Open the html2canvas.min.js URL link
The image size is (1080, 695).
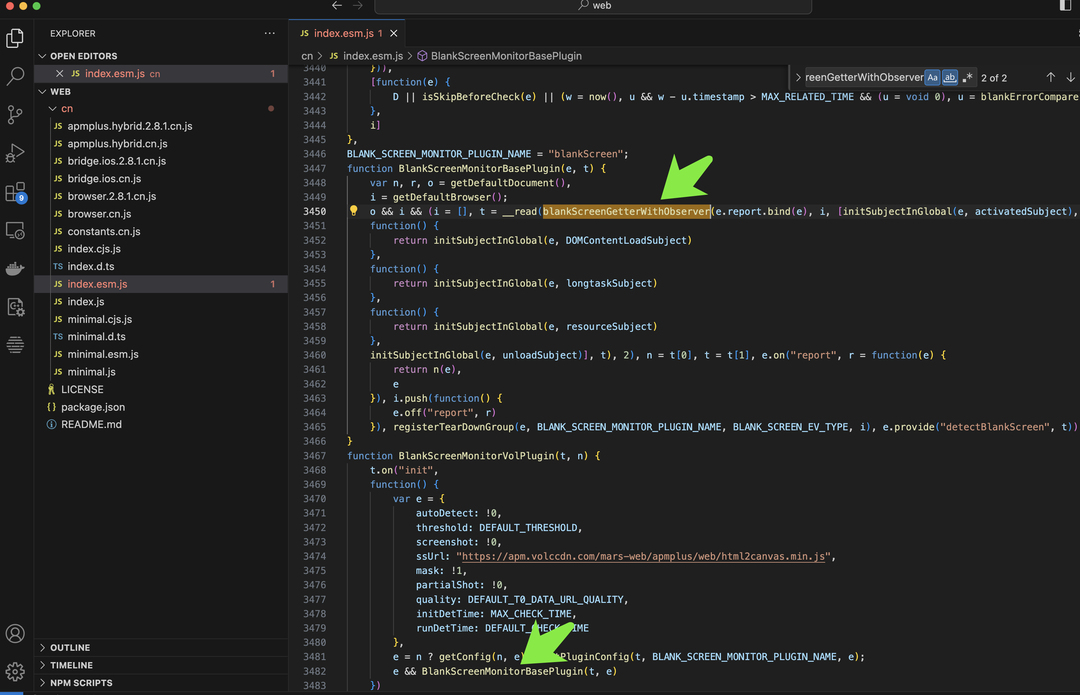(x=643, y=556)
